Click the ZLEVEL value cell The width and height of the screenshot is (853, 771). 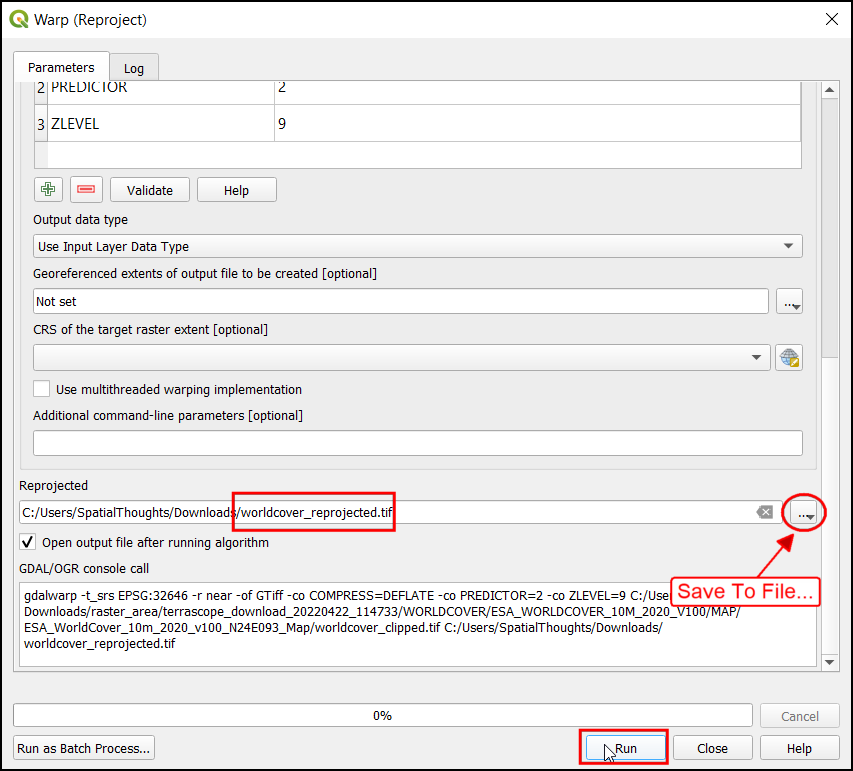coord(536,125)
